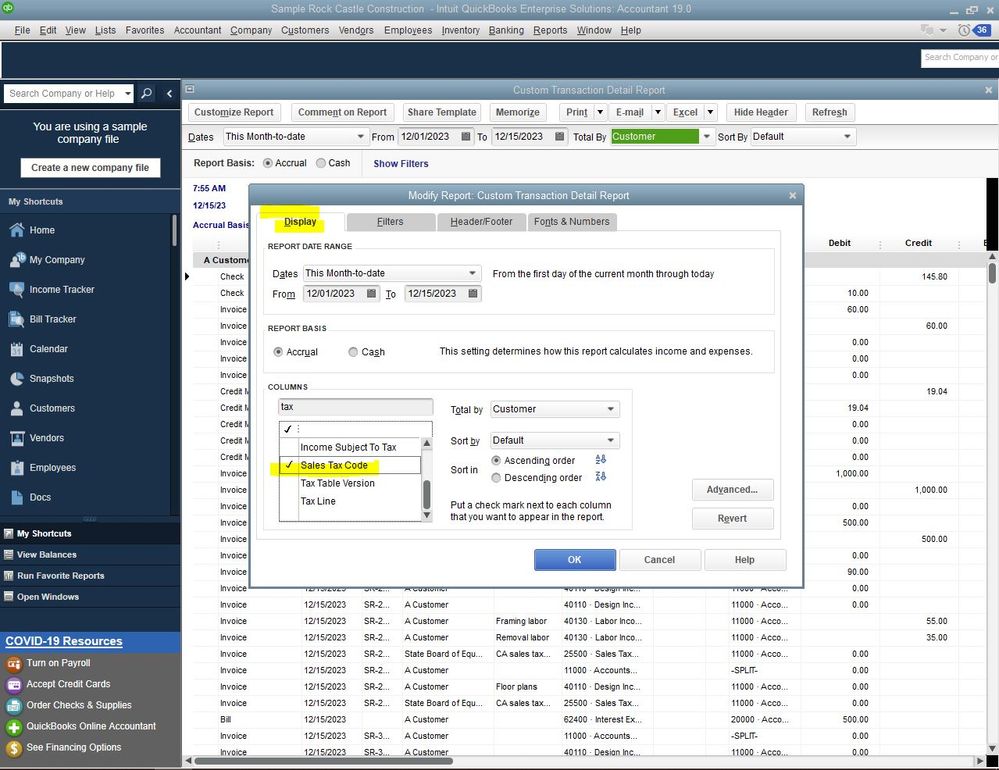
Task: Open calendar picker for toolbar From date
Action: [x=466, y=136]
